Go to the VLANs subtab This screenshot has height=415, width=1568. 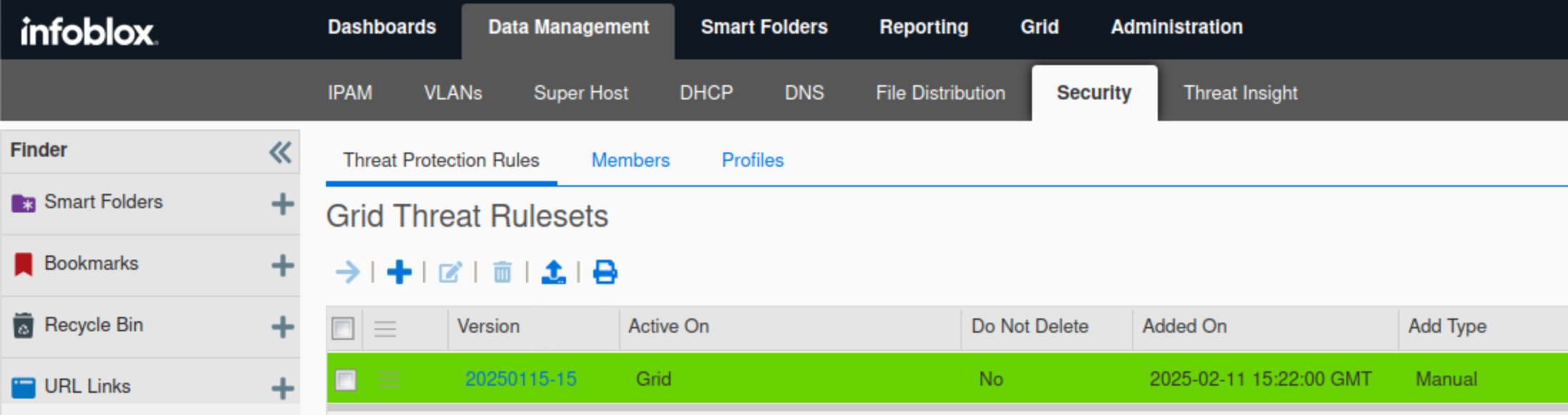[x=453, y=93]
